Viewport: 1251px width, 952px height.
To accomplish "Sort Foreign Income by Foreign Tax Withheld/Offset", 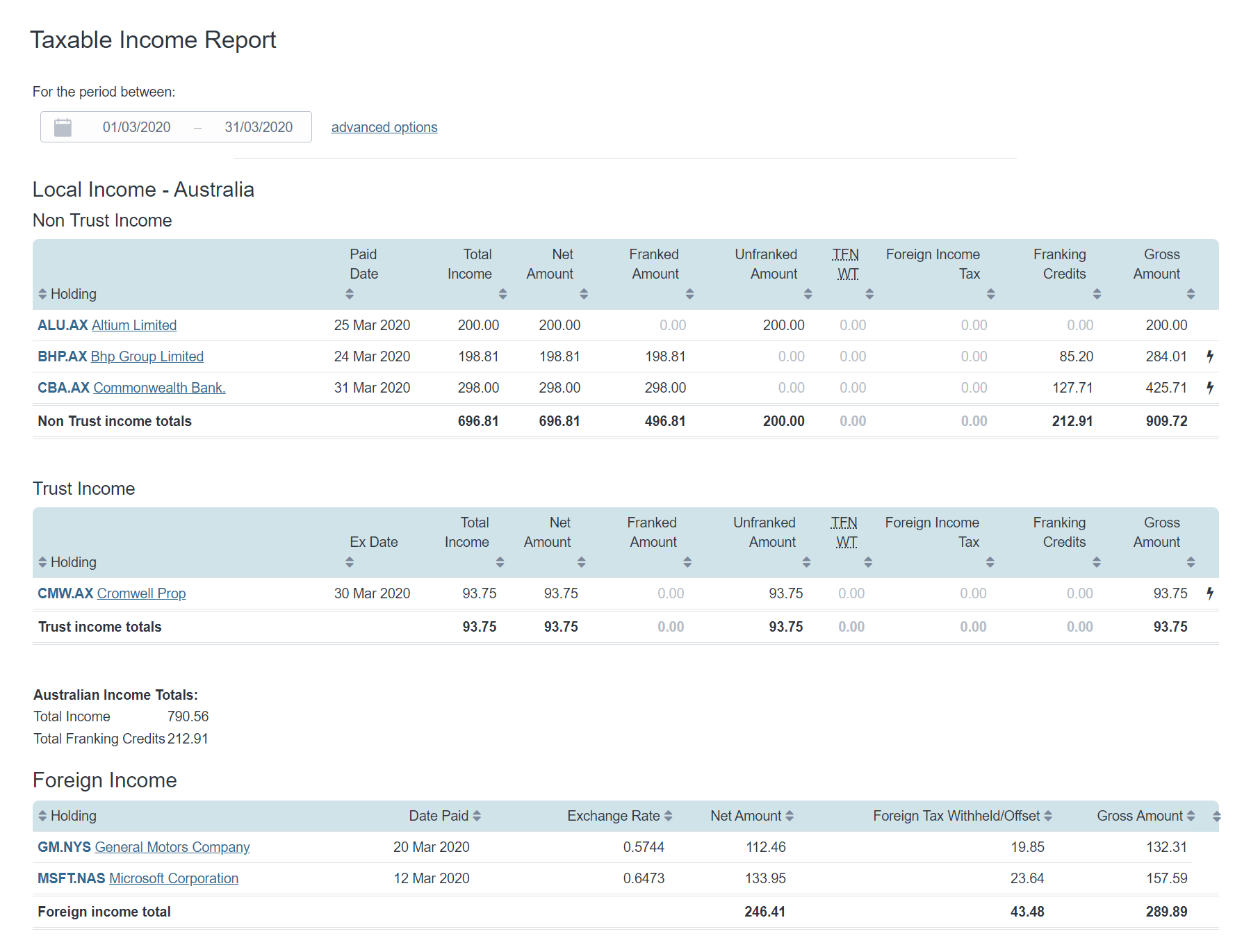I will point(1048,816).
